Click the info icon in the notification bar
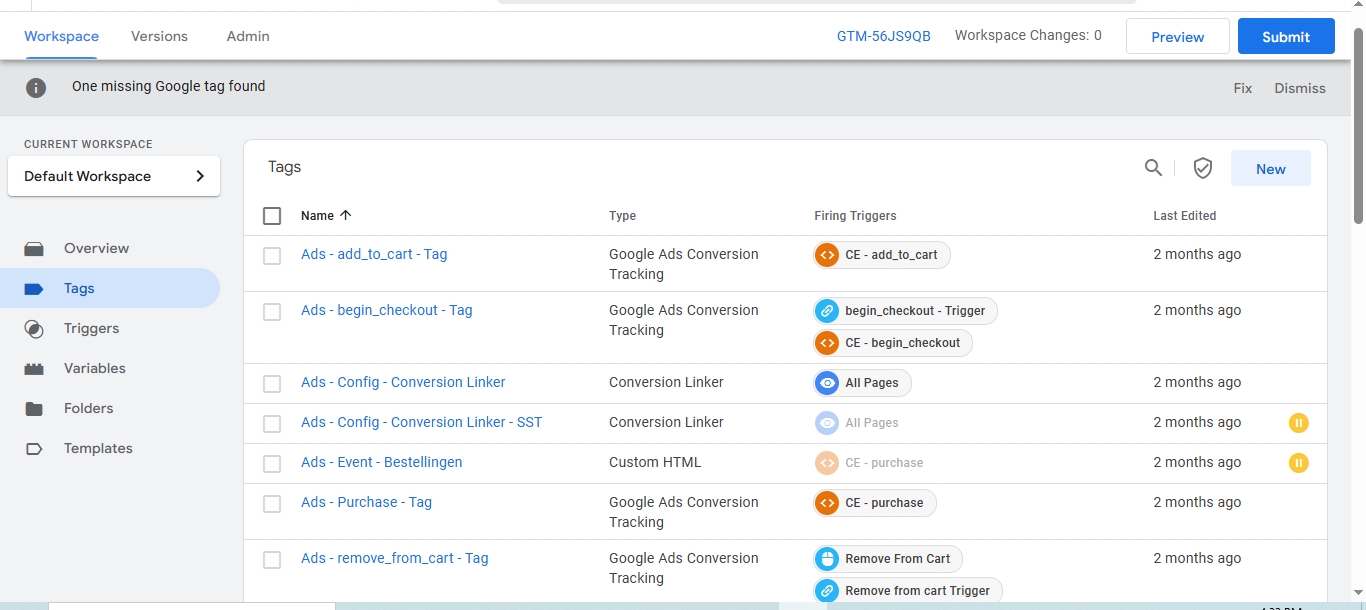This screenshot has width=1366, height=610. pyautogui.click(x=36, y=88)
